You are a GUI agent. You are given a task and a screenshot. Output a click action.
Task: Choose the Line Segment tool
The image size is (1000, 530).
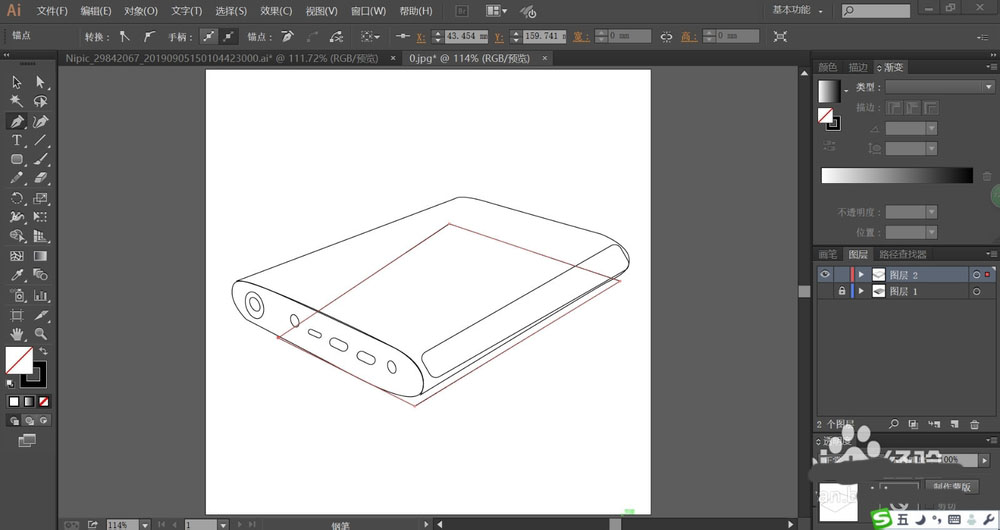tap(41, 140)
